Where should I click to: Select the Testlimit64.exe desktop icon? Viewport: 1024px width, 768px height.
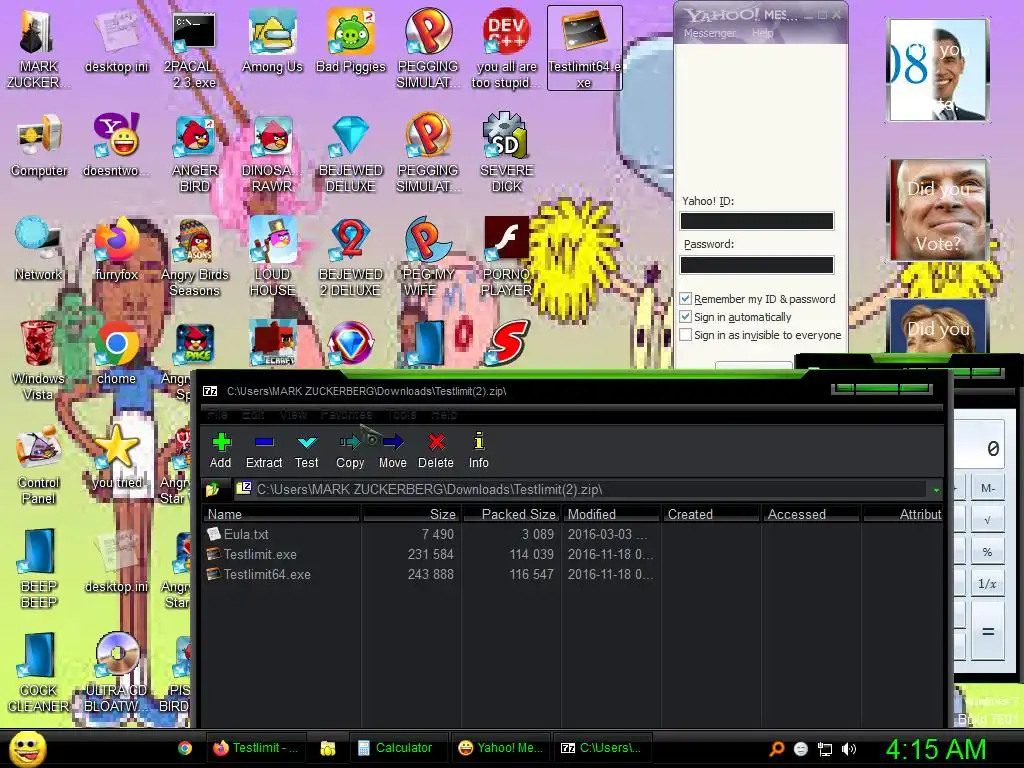[x=584, y=48]
